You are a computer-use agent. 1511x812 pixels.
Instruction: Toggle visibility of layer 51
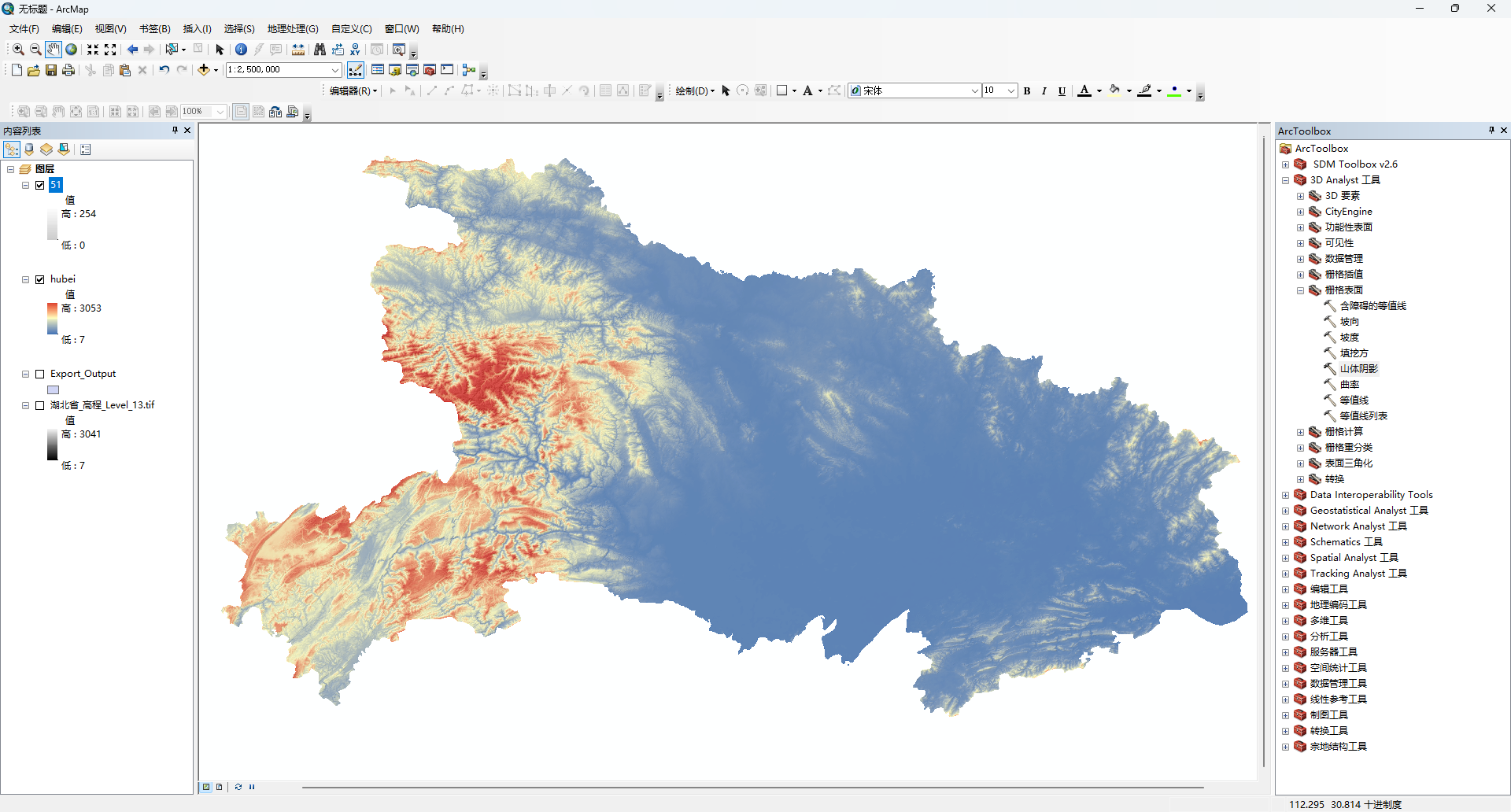pyautogui.click(x=39, y=185)
